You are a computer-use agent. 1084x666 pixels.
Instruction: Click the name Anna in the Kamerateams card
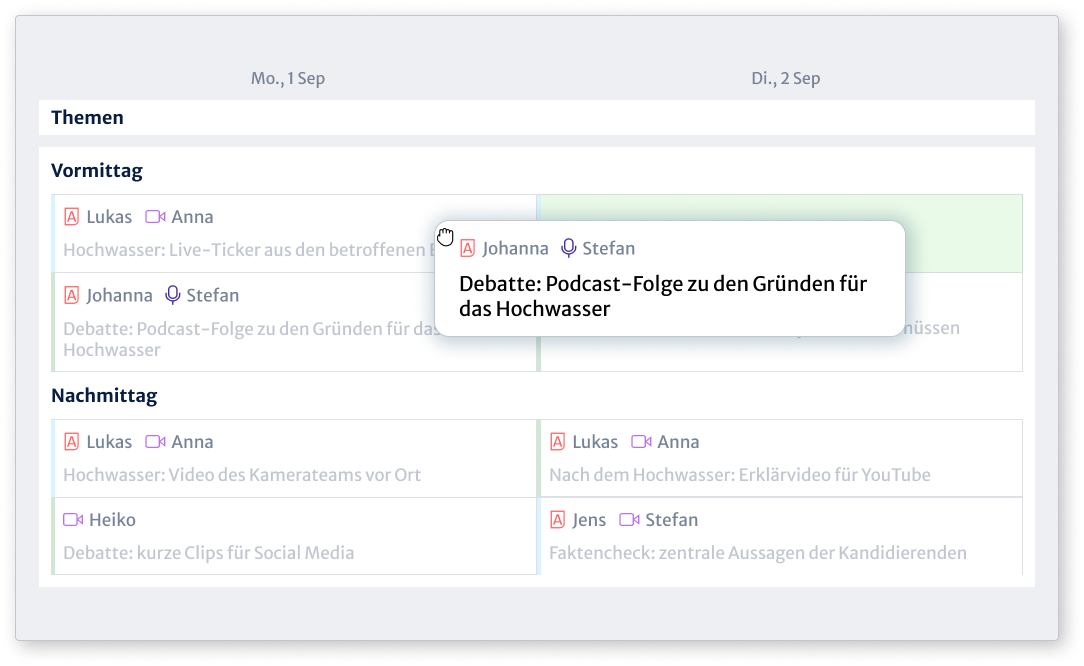pos(192,441)
